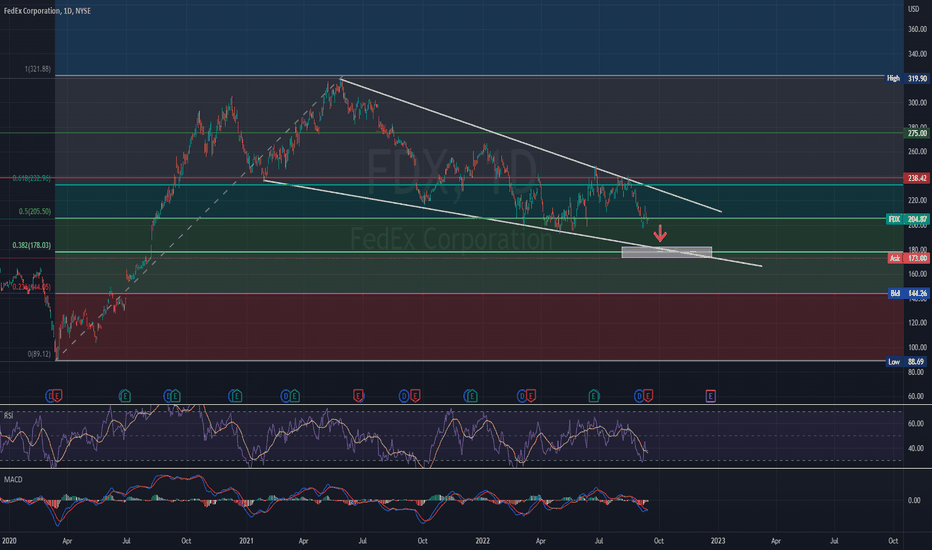Open the green earnings marker before October 2020
Viewport: 932px width, 550px height.
pyautogui.click(x=175, y=395)
